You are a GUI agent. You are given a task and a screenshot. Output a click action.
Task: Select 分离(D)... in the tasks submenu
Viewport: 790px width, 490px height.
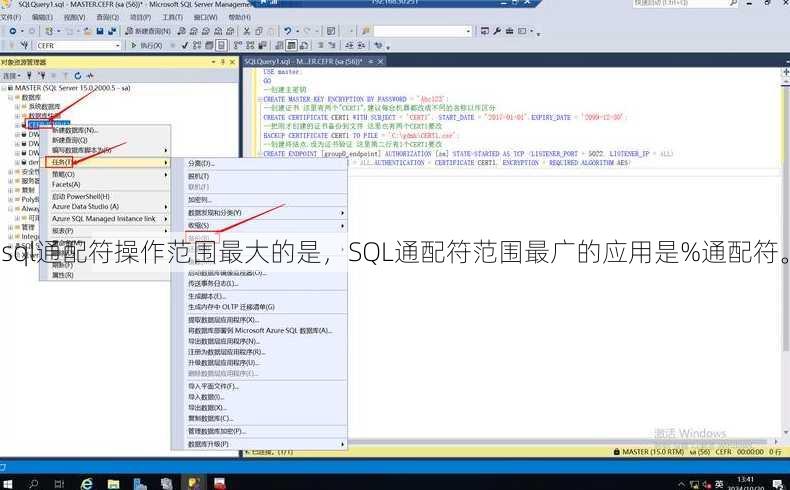coord(201,164)
